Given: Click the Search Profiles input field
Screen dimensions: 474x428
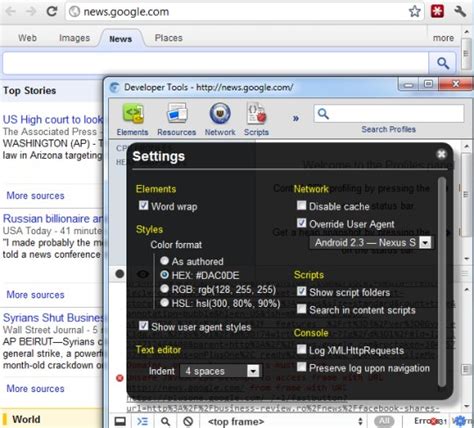Looking at the screenshot, I should (x=389, y=114).
